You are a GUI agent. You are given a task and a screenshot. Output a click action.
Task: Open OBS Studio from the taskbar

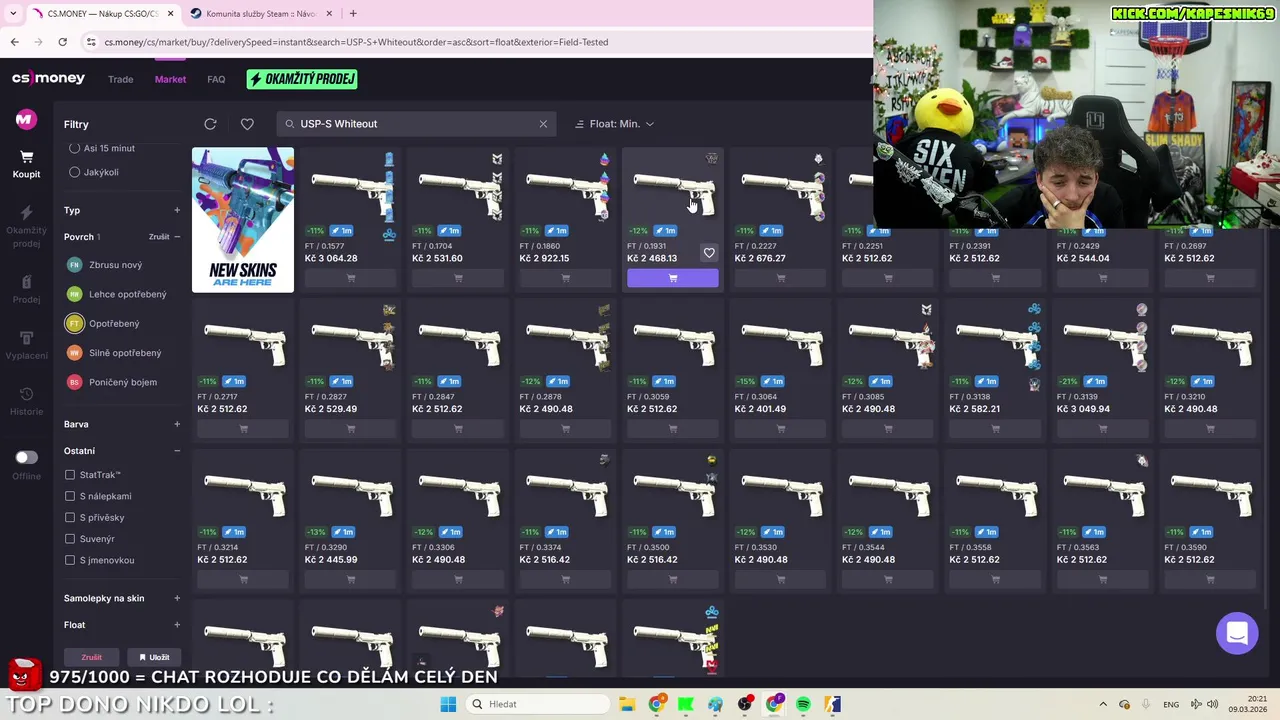coord(745,704)
